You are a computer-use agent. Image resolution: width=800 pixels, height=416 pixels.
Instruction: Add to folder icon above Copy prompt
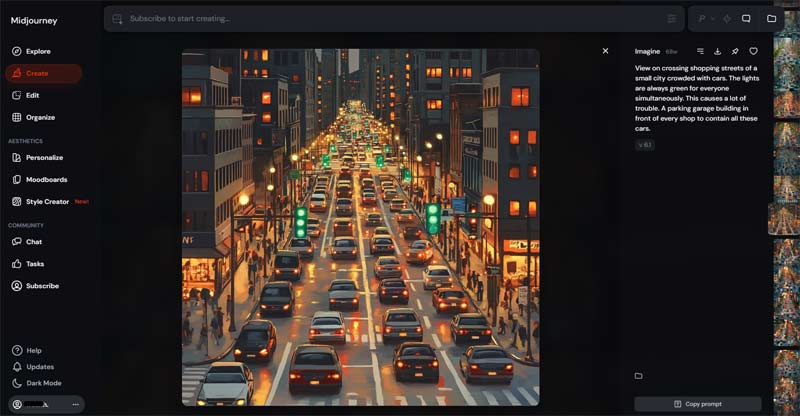coord(638,376)
